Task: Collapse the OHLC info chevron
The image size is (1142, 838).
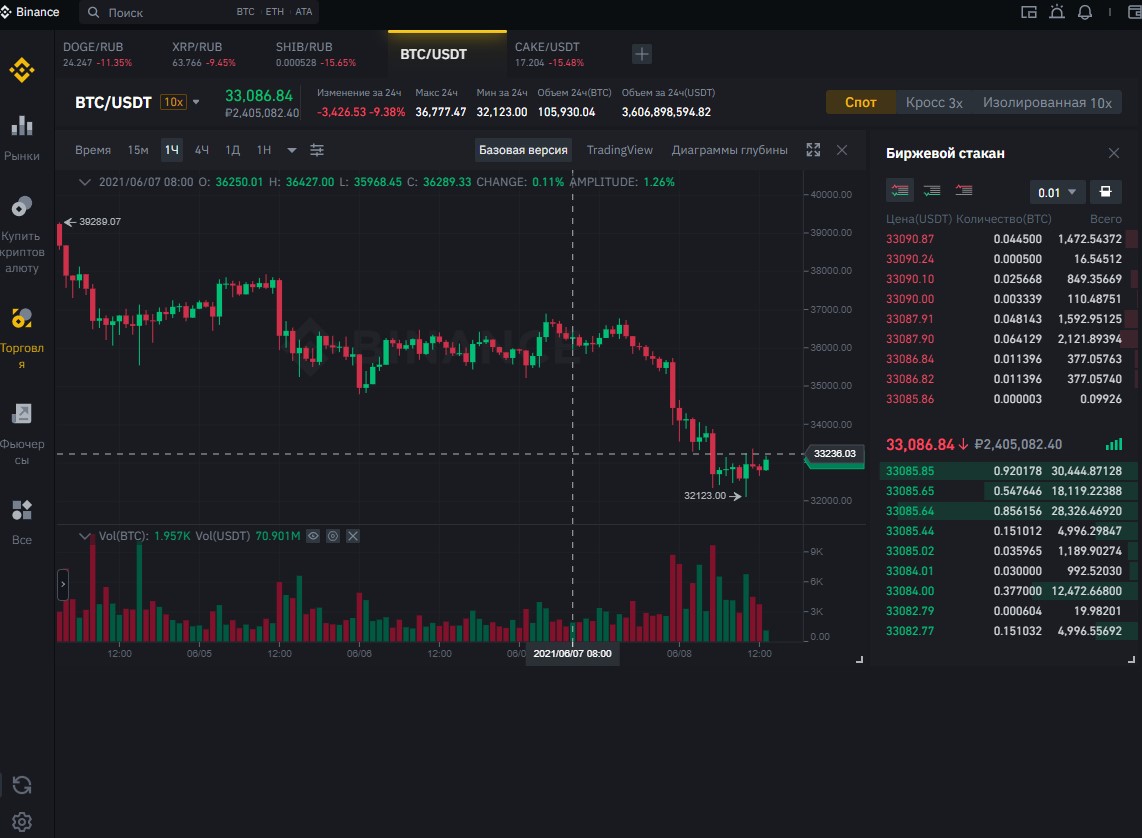Action: click(x=84, y=182)
